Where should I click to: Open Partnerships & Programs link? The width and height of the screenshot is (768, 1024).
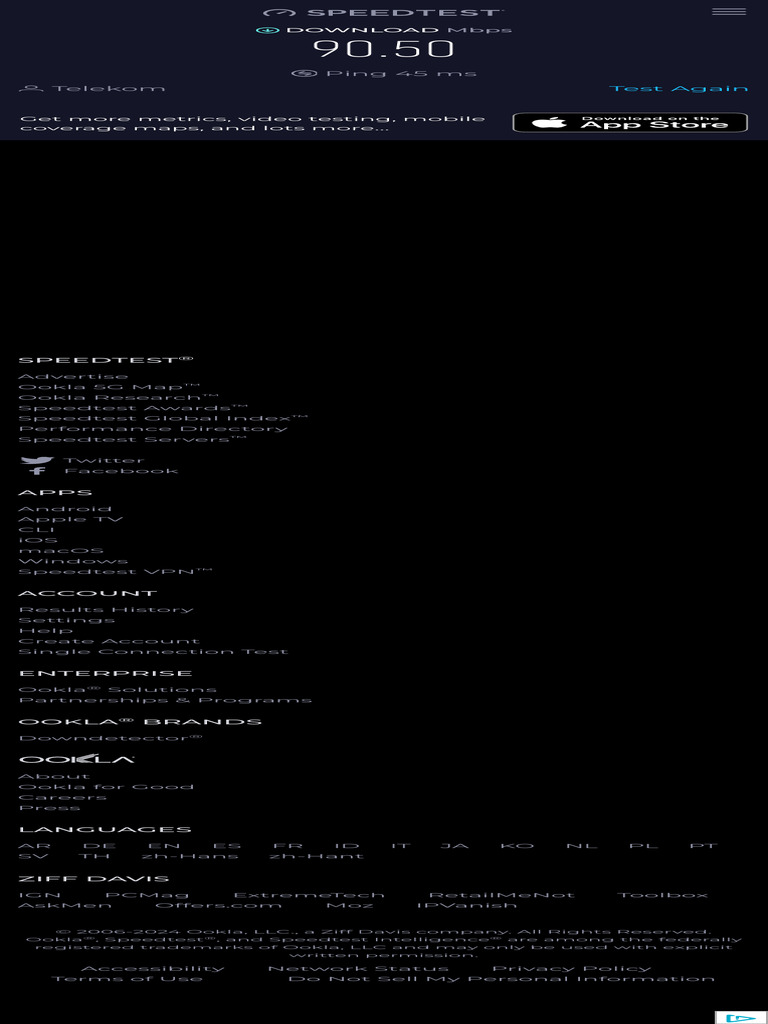(x=165, y=700)
